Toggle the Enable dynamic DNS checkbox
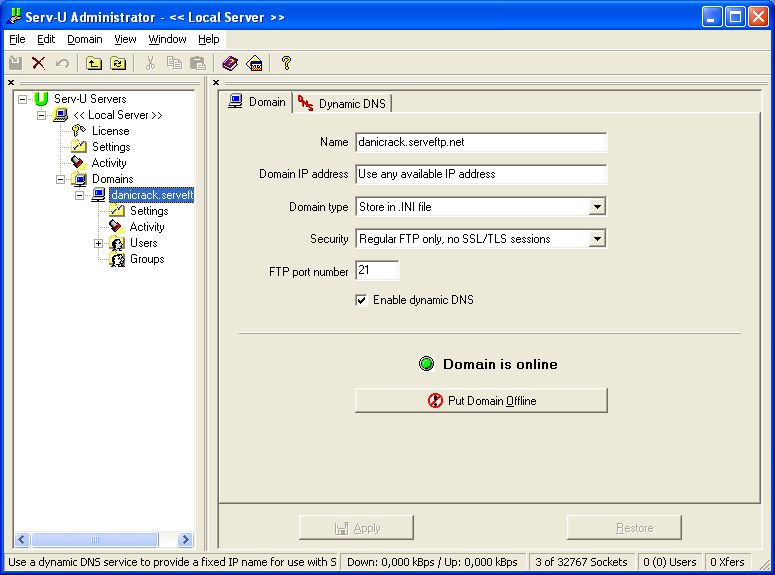 pyautogui.click(x=361, y=300)
